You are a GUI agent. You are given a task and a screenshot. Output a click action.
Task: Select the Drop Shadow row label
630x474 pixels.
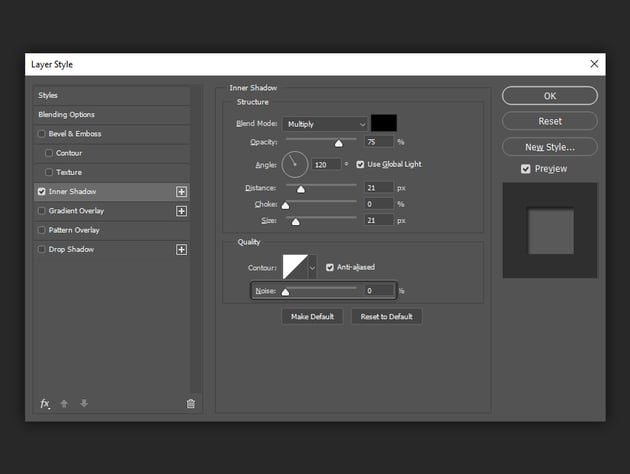[71, 249]
